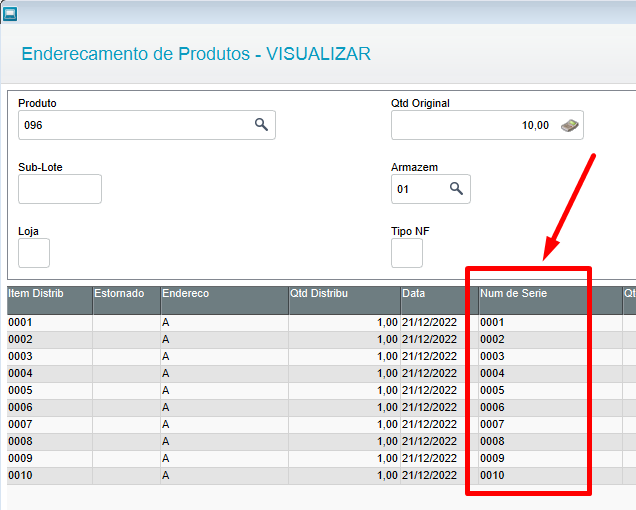Click the application window icon in title bar
636x510 pixels.
(x=10, y=14)
